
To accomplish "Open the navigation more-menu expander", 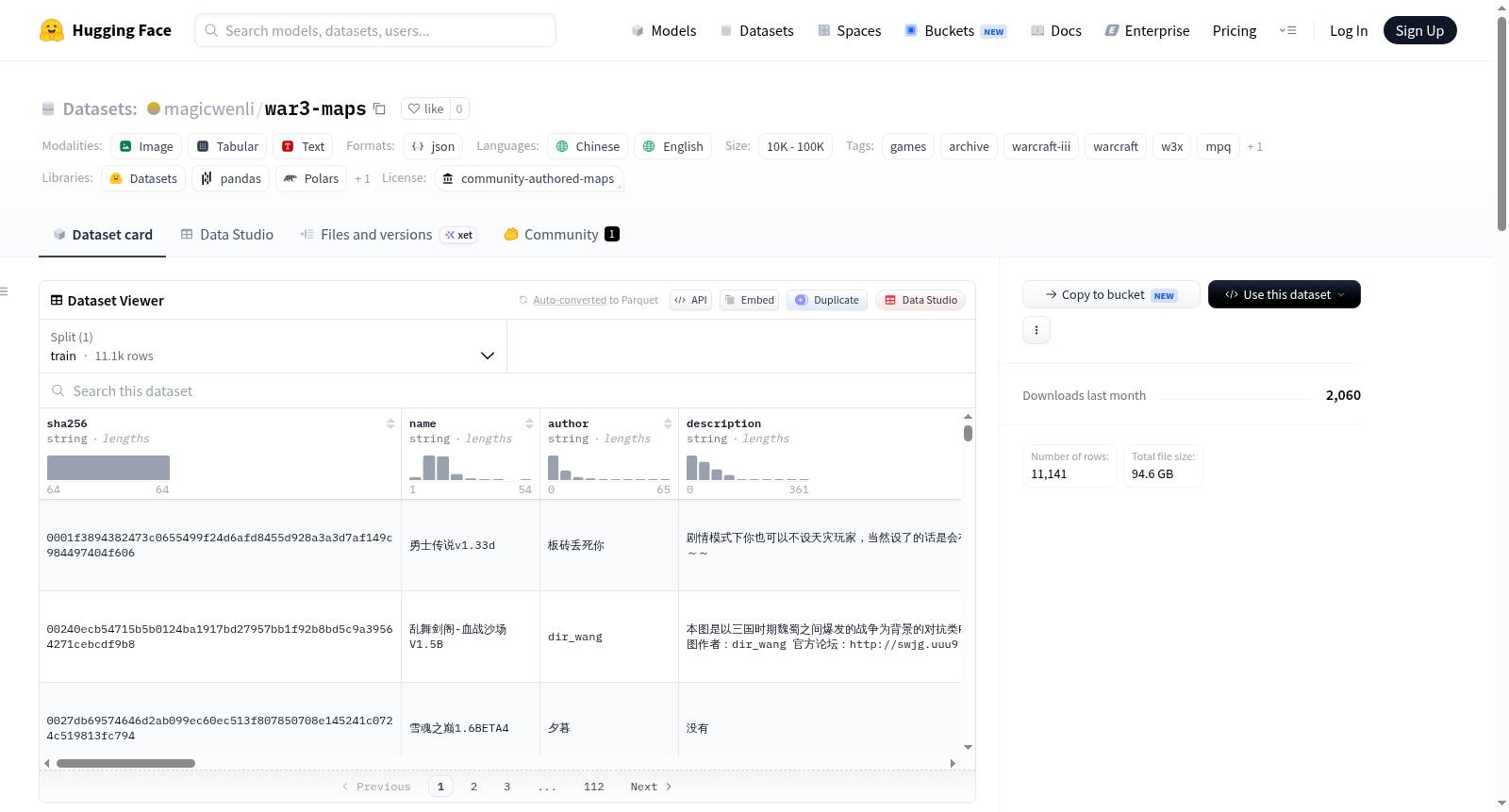I will point(1287,30).
